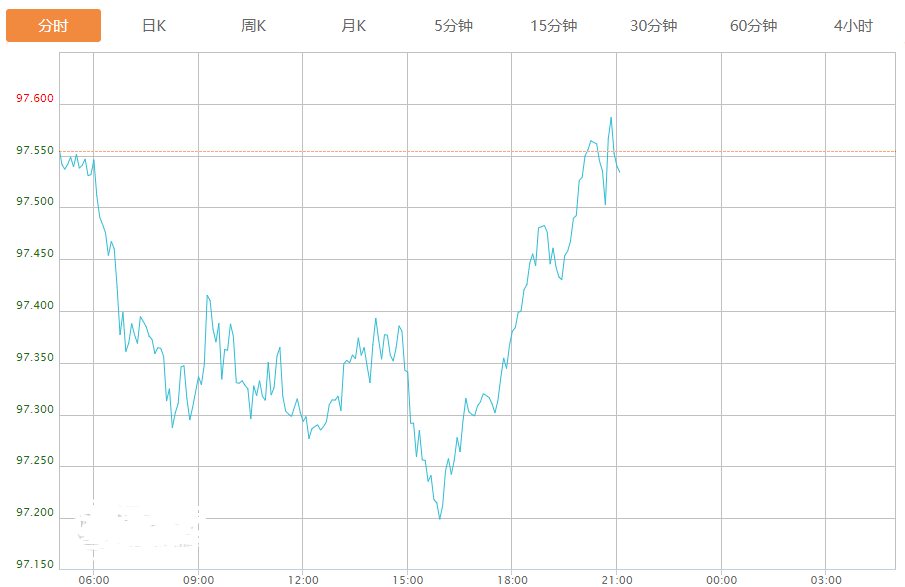
Task: Click the 00:00 time axis label
Action: [x=721, y=580]
